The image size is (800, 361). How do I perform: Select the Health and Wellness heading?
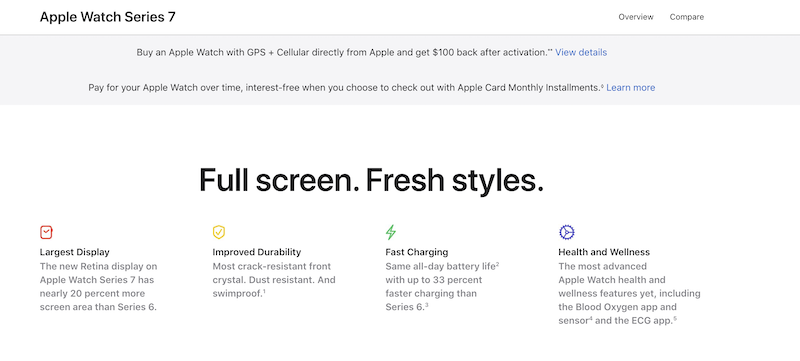(x=604, y=252)
